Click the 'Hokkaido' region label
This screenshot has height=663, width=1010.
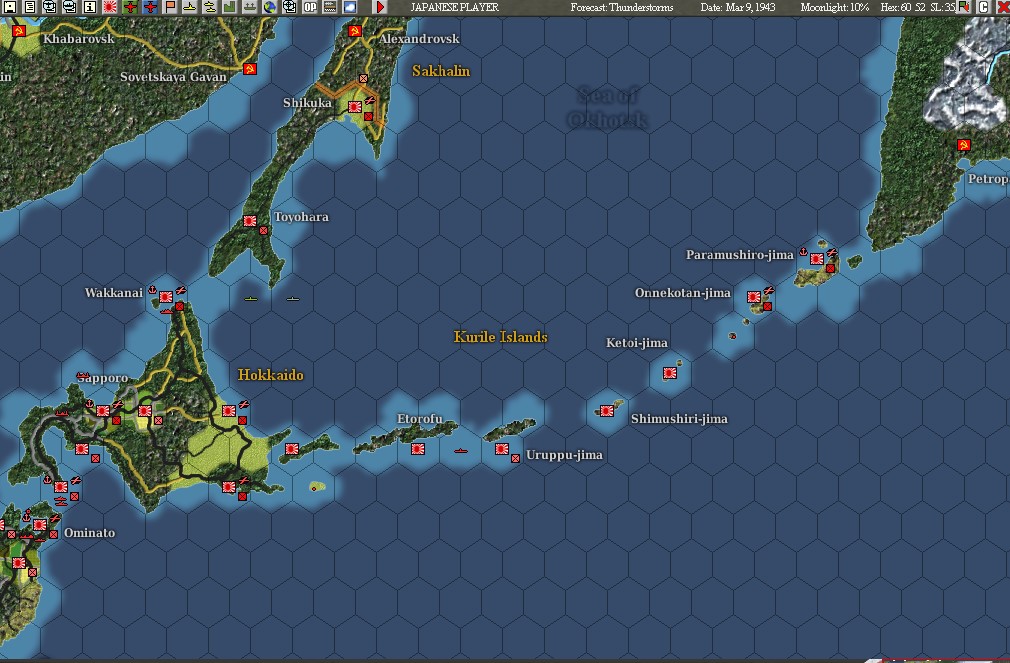pyautogui.click(x=271, y=375)
